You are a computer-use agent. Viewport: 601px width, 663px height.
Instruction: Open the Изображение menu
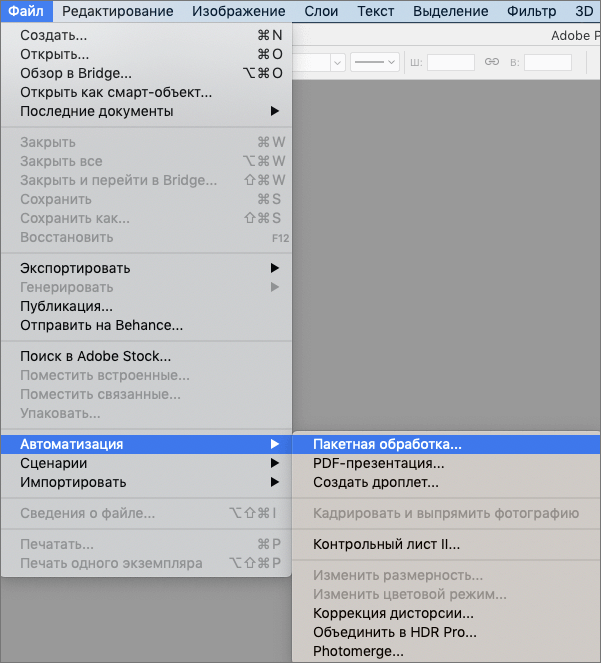click(239, 11)
